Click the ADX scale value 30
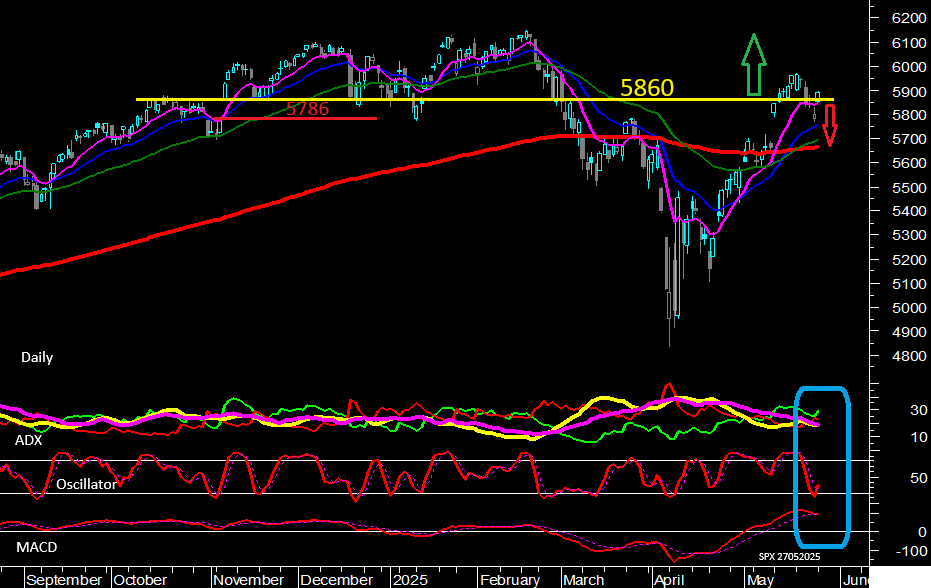The height and width of the screenshot is (588, 931). point(919,410)
